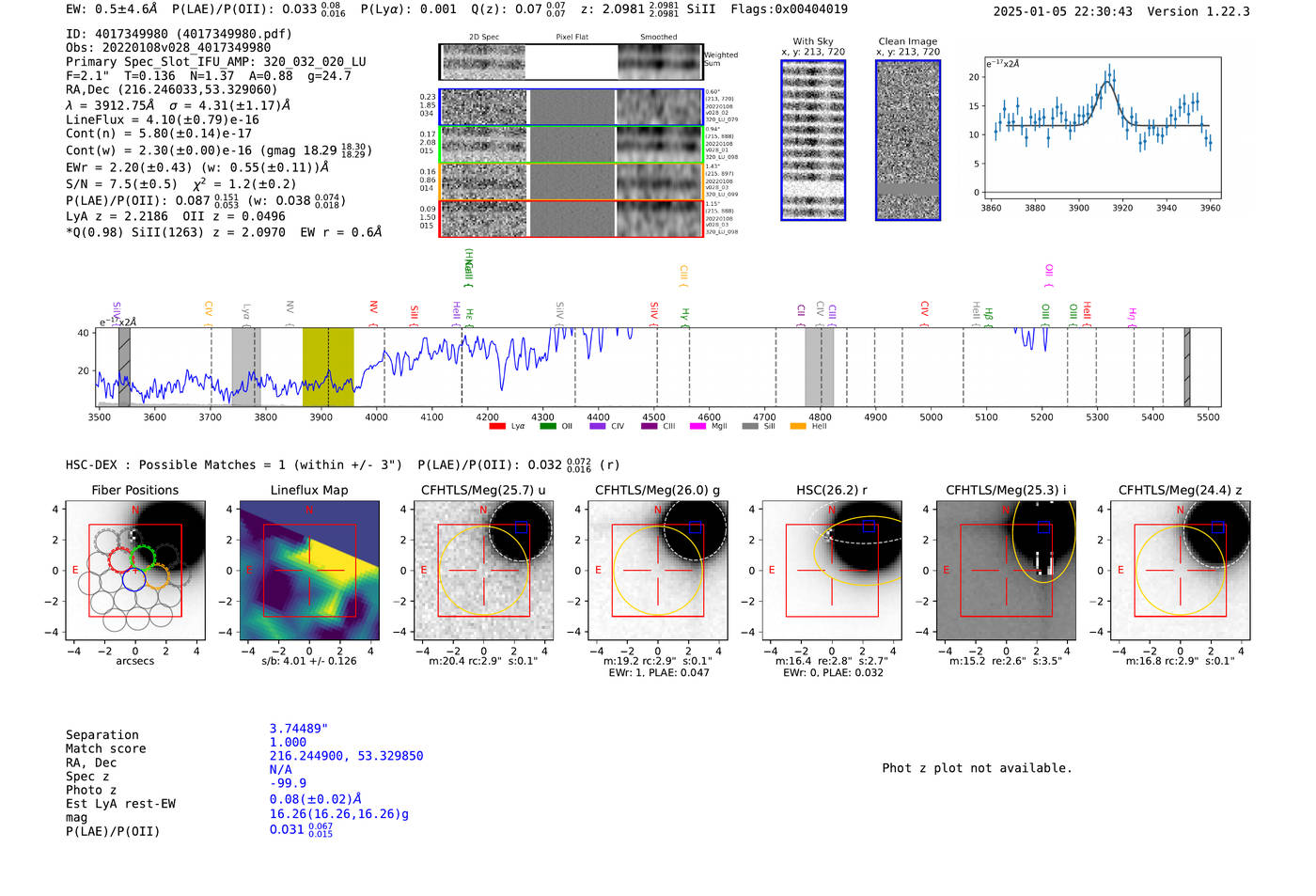
Task: Click the green fiber circle in Fiber Positions
Action: click(x=143, y=557)
